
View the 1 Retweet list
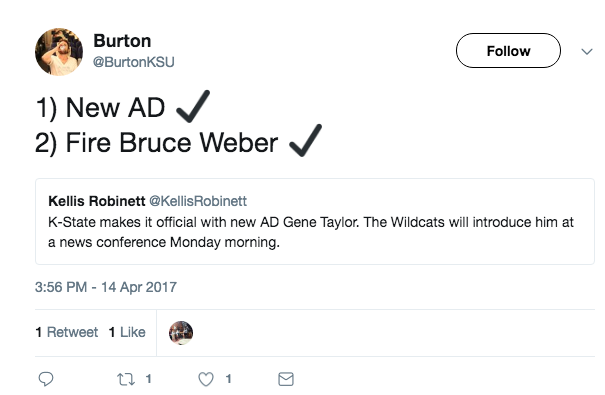pos(66,332)
